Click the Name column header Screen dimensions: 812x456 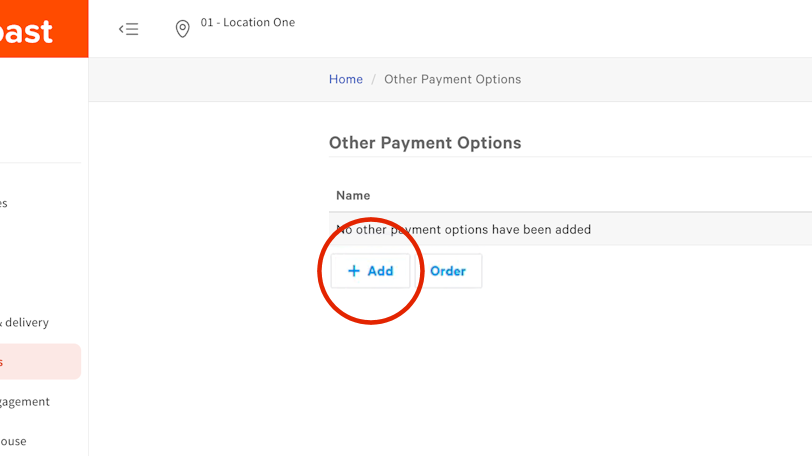[353, 195]
